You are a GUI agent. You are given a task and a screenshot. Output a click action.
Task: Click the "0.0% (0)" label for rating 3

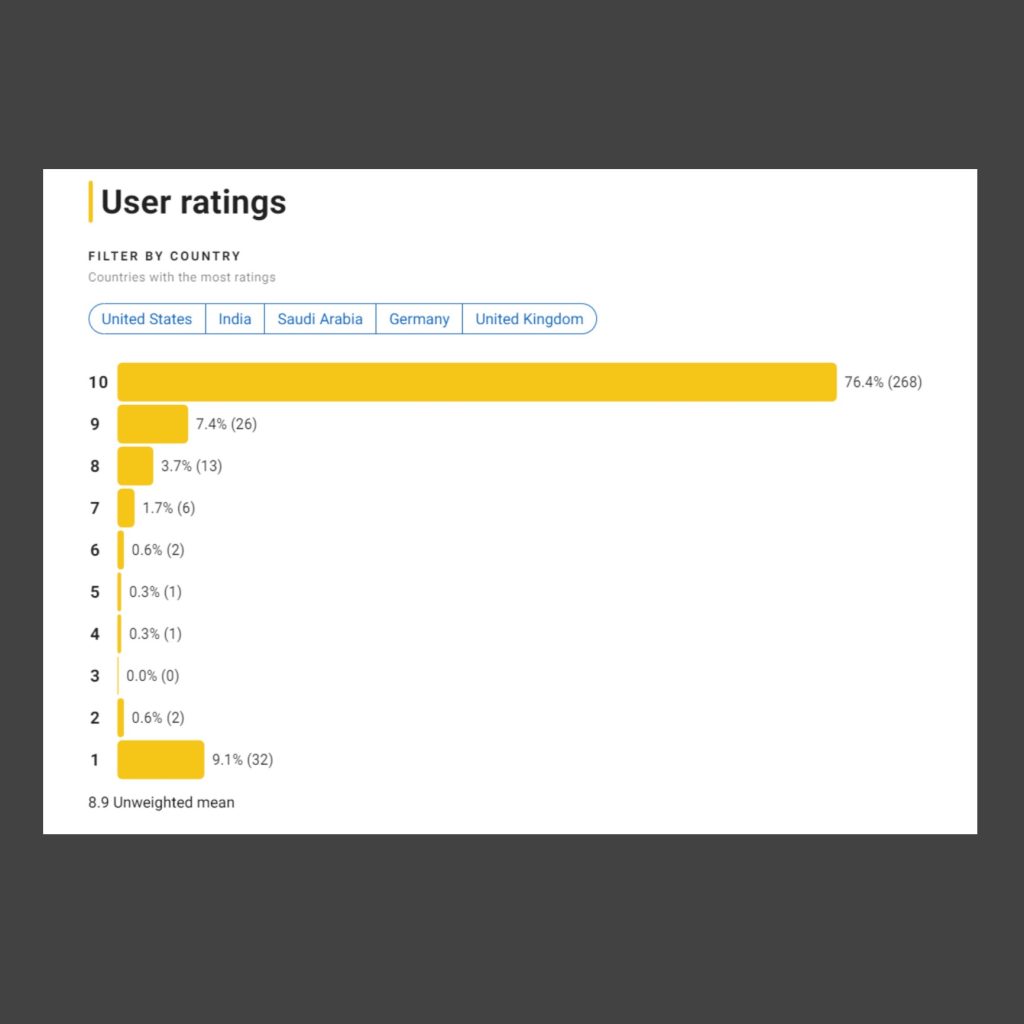click(153, 676)
